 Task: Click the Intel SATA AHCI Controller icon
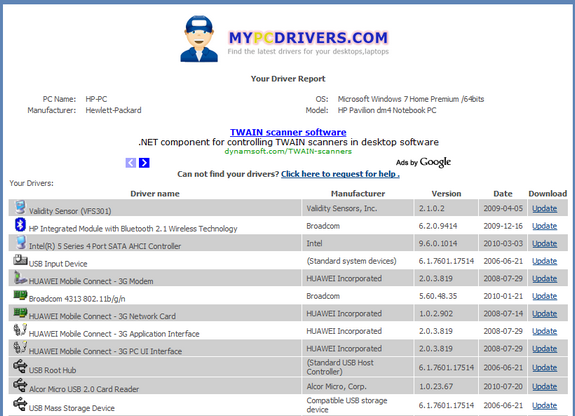pyautogui.click(x=21, y=242)
